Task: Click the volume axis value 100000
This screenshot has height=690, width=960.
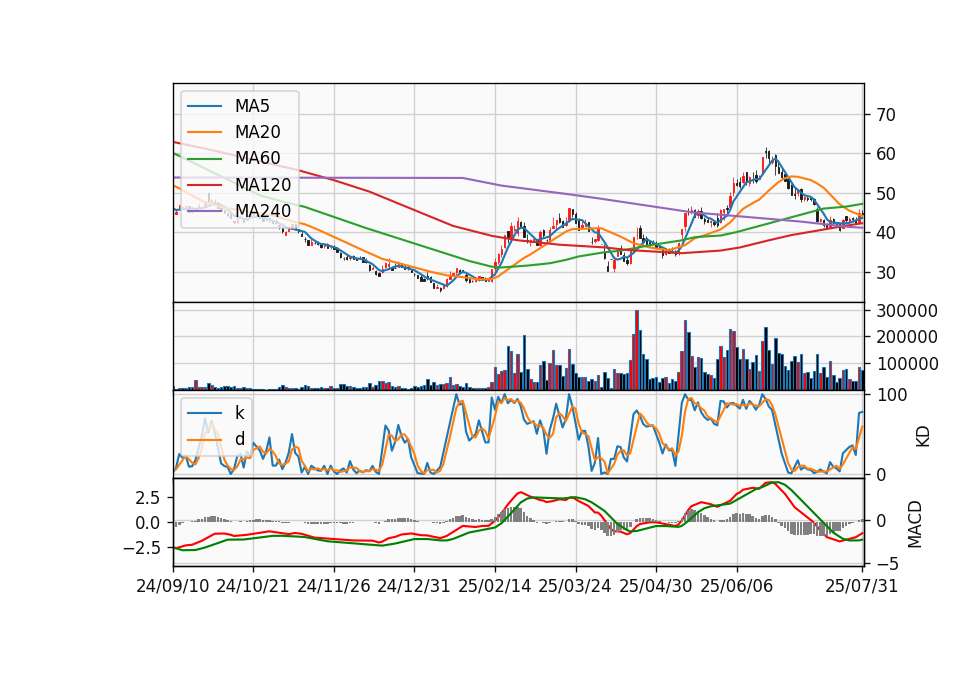Action: [x=907, y=364]
